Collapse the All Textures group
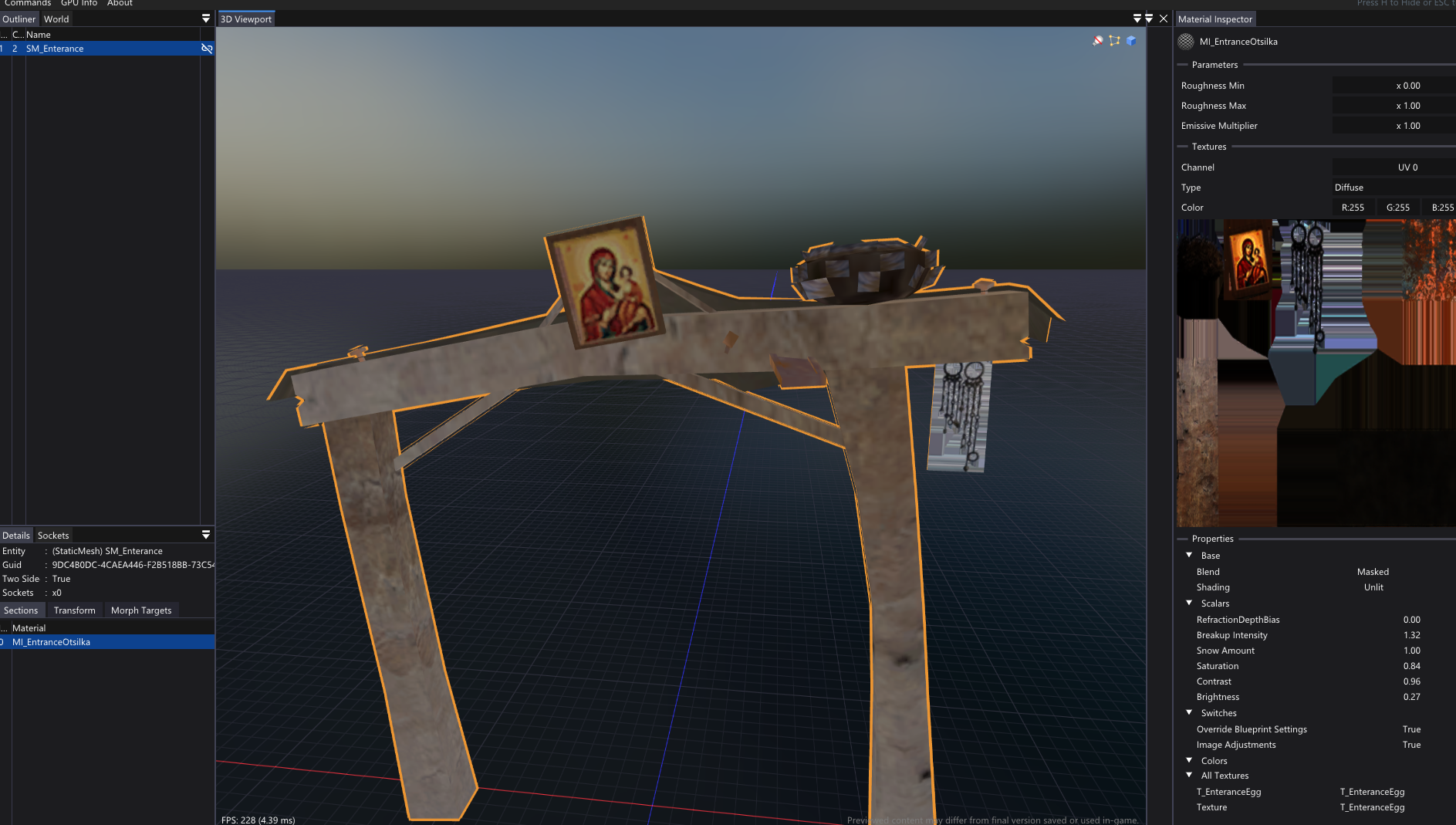 coord(1189,775)
